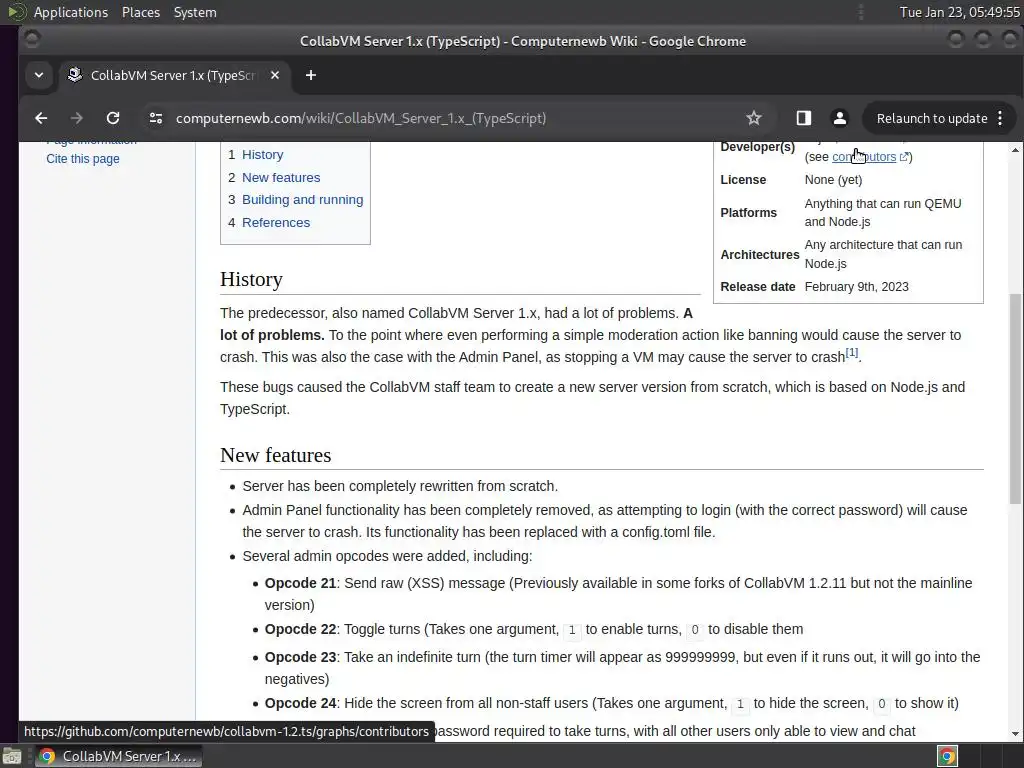This screenshot has width=1024, height=768.
Task: Click the 'None (yet)' license value
Action: pyautogui.click(x=833, y=180)
